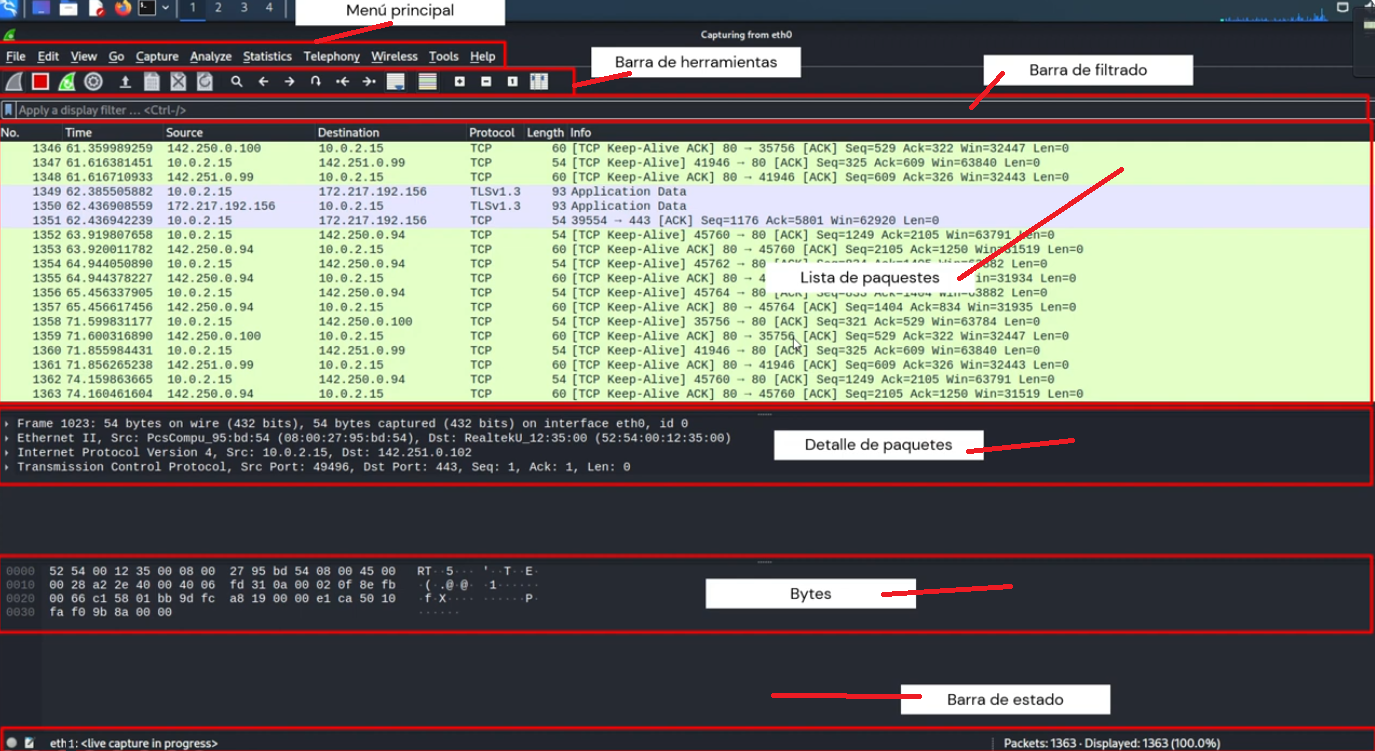Close this capture file with the X document icon

[178, 82]
